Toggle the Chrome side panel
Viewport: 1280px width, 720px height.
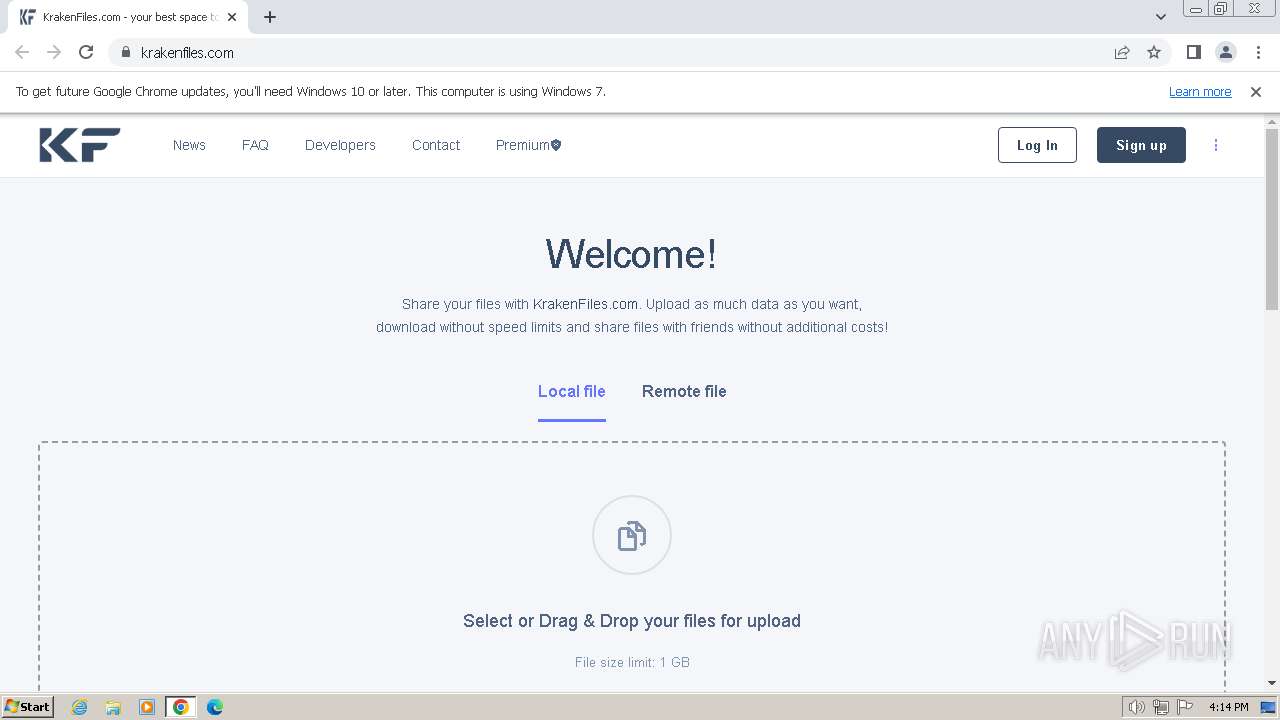coord(1194,52)
